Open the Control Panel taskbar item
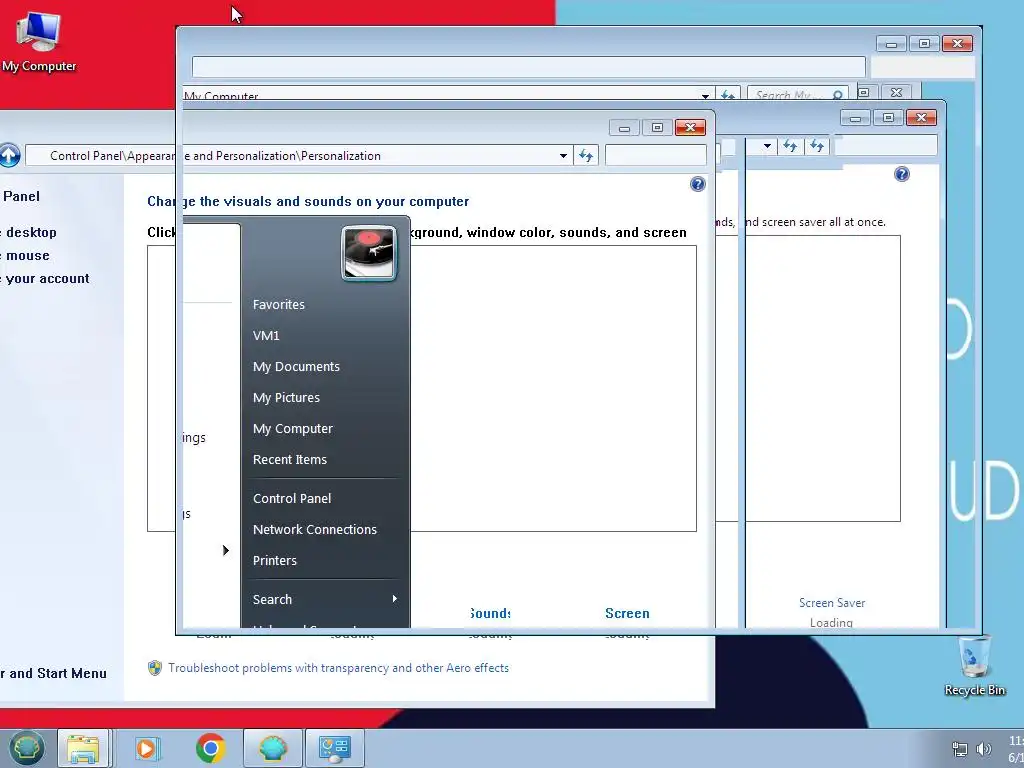Image resolution: width=1024 pixels, height=768 pixels. 335,748
